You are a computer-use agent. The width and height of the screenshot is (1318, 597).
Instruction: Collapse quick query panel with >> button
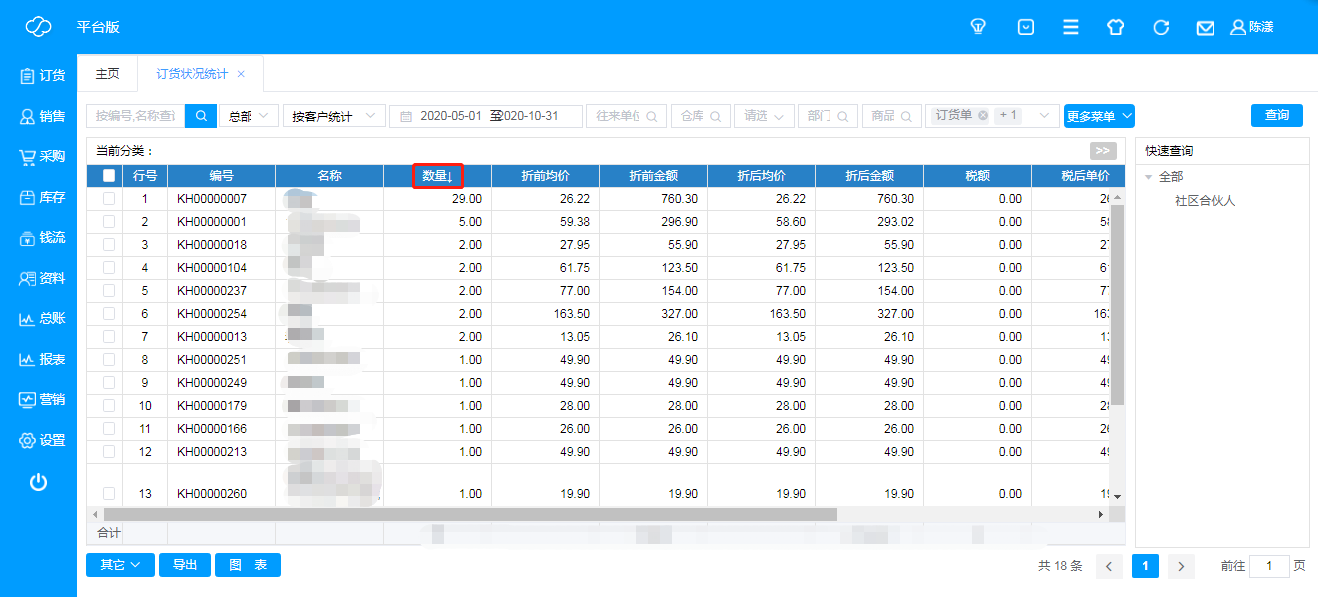(x=1103, y=151)
